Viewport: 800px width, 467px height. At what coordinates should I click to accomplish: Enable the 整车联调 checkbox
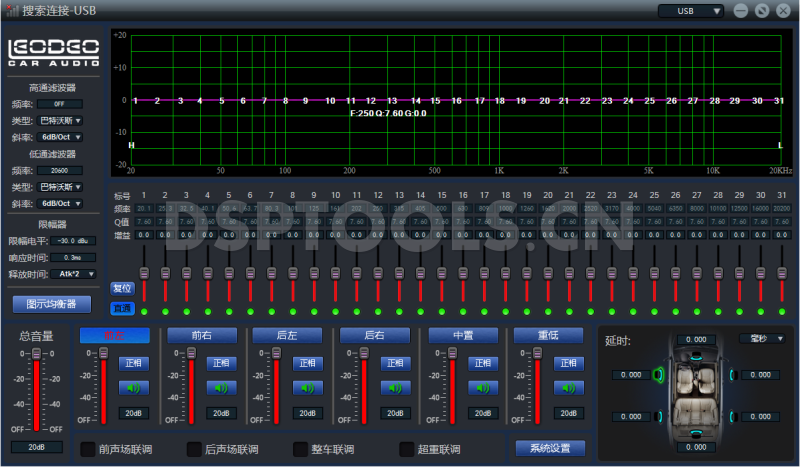click(301, 449)
